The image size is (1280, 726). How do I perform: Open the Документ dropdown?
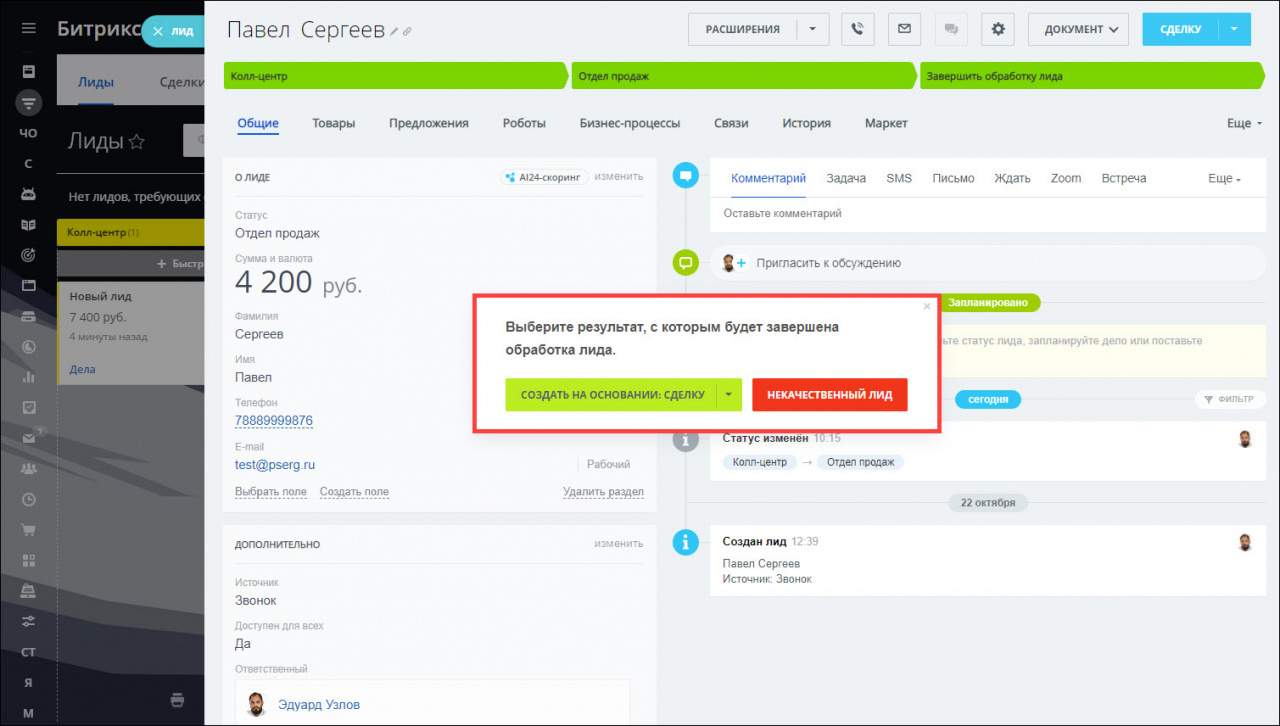pyautogui.click(x=1078, y=29)
